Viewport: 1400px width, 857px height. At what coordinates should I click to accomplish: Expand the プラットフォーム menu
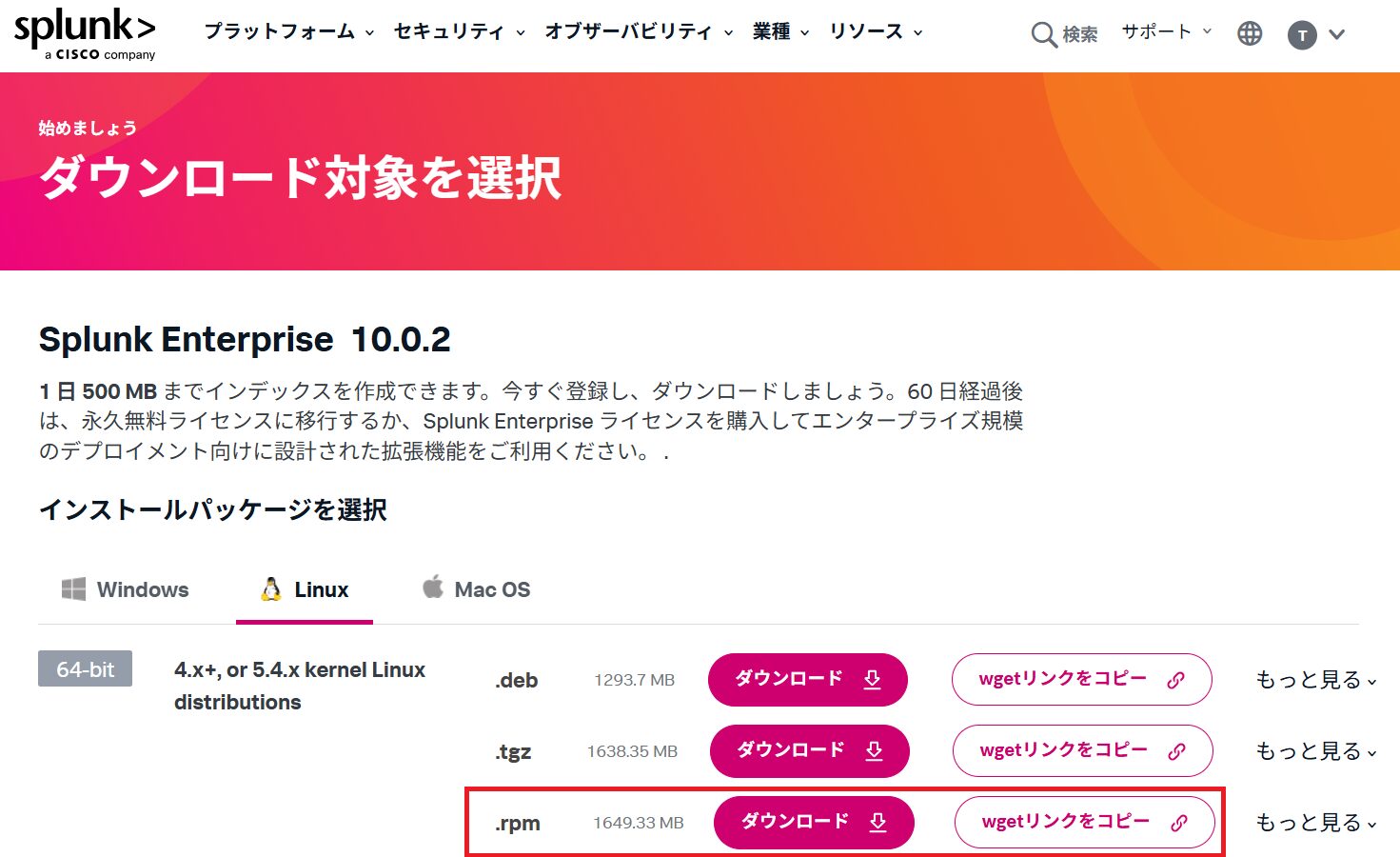[288, 32]
